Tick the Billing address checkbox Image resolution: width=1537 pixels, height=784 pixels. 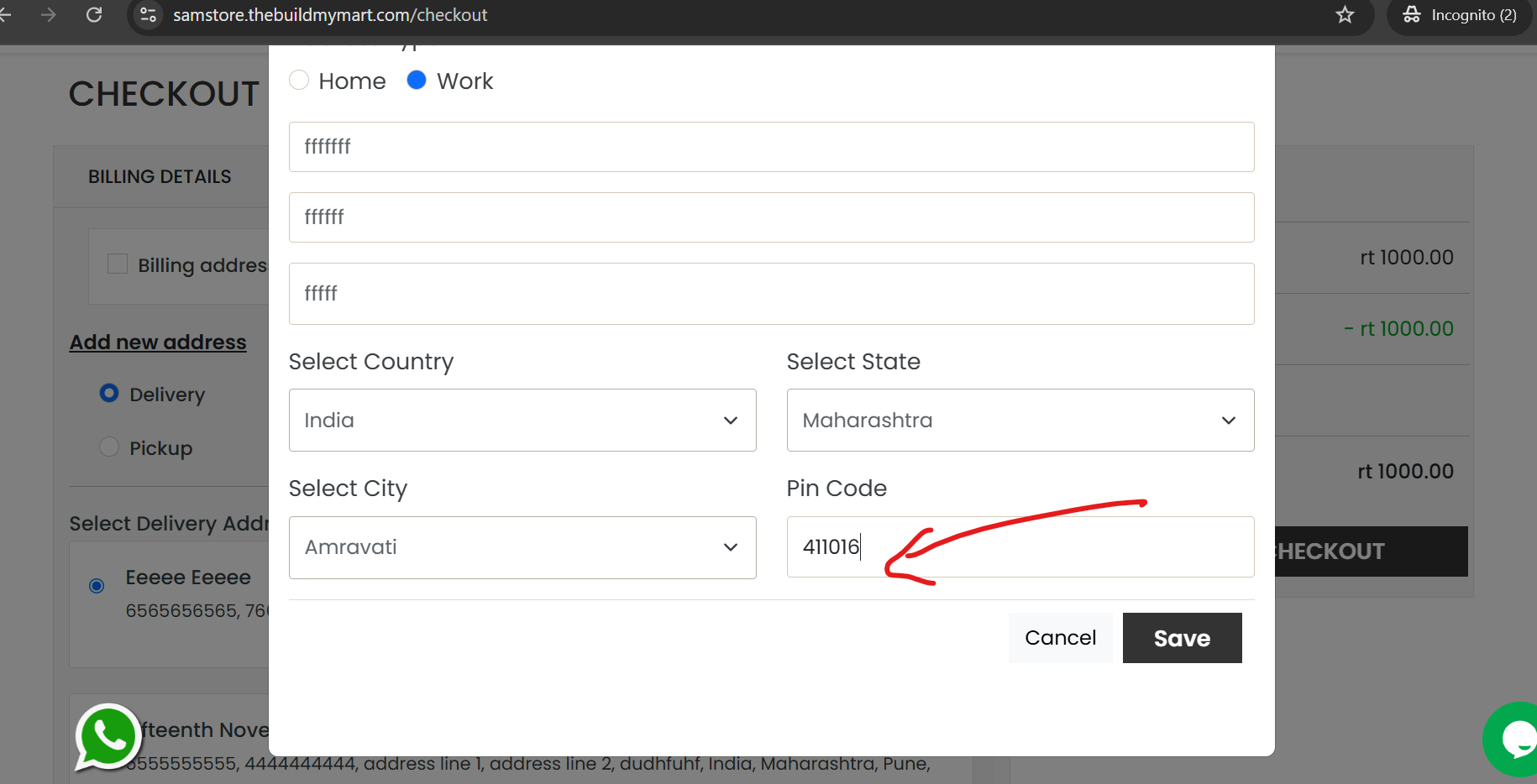(x=118, y=264)
